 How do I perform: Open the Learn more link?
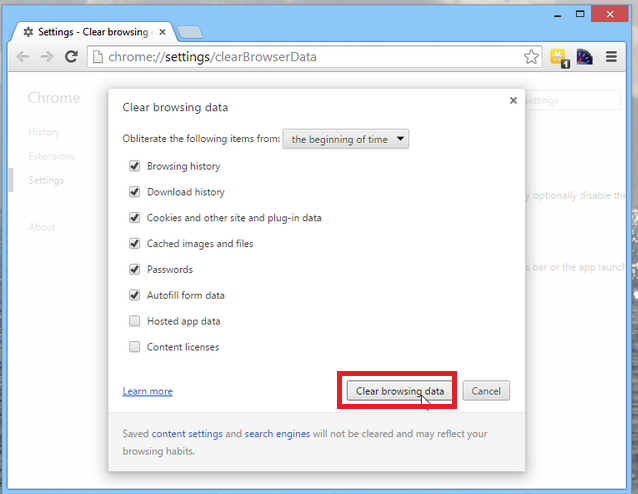[147, 391]
